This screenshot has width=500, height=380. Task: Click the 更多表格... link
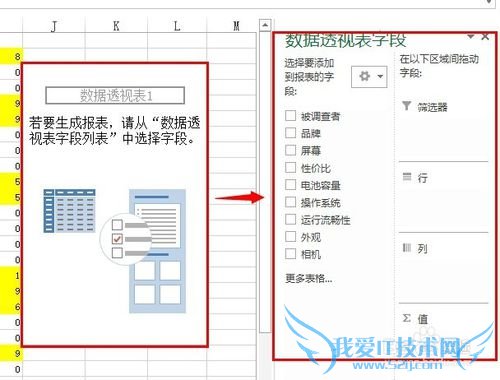pos(309,278)
